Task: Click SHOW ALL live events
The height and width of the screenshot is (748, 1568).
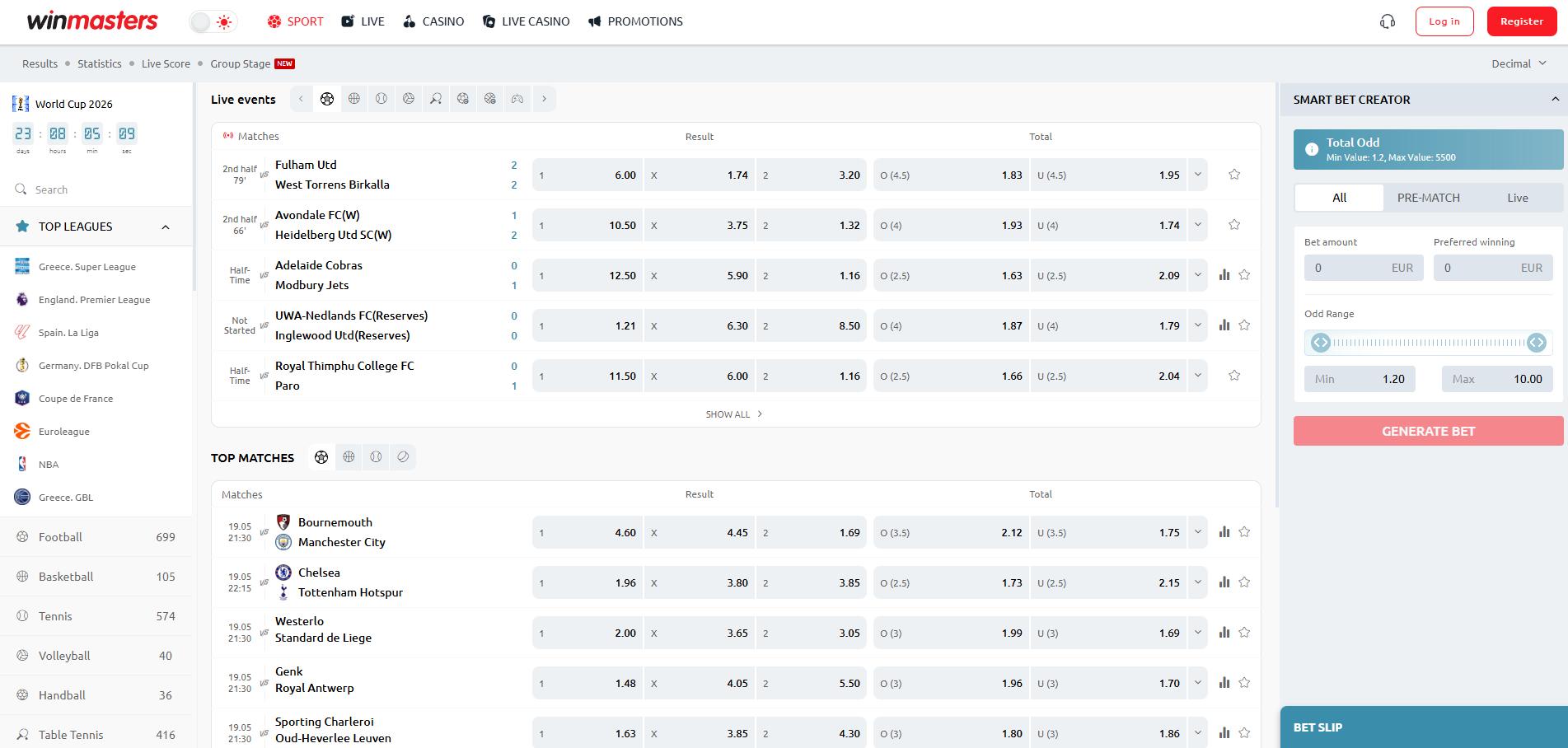Action: (x=733, y=414)
